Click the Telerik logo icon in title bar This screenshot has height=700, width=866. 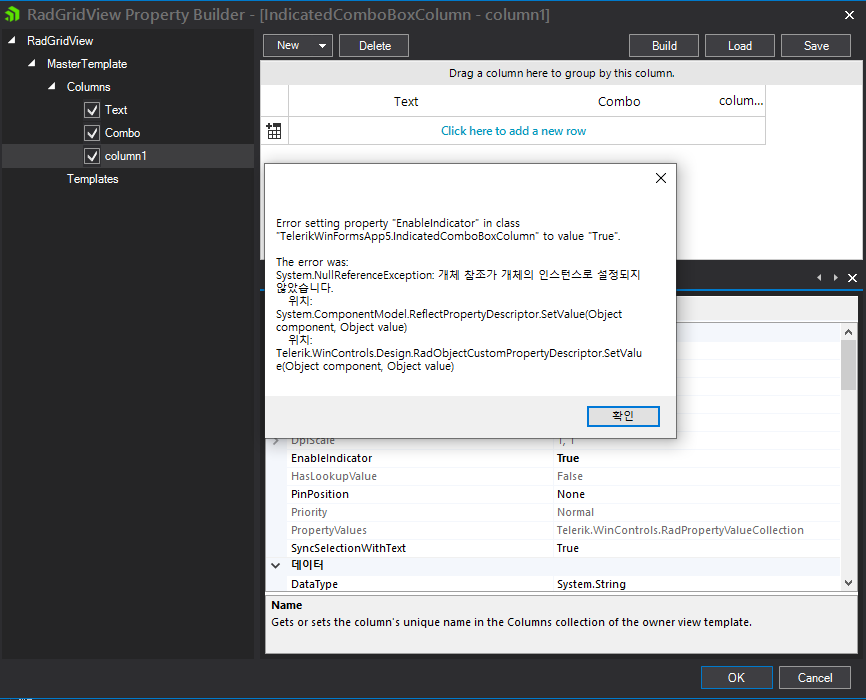12,14
